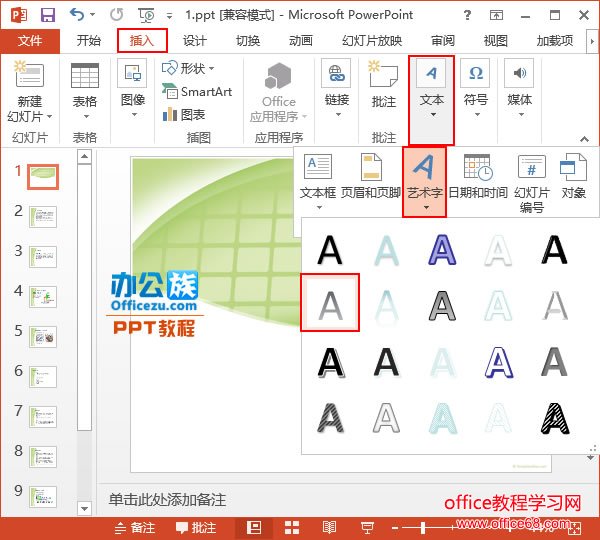Screen dimensions: 600x540
Task: Open the 表格 insert dropdown
Action: pyautogui.click(x=85, y=91)
